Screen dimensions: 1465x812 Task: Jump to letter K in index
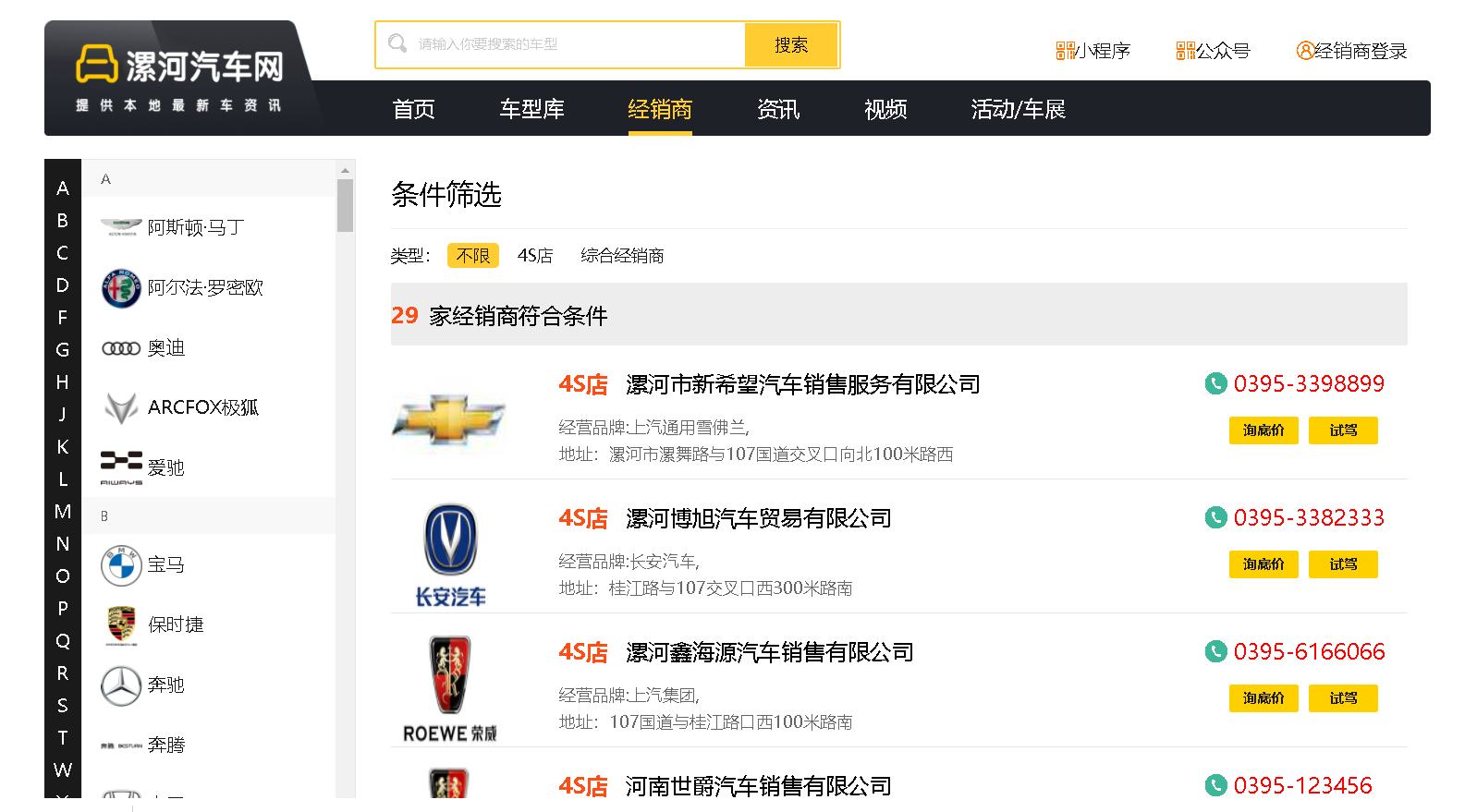pyautogui.click(x=63, y=447)
